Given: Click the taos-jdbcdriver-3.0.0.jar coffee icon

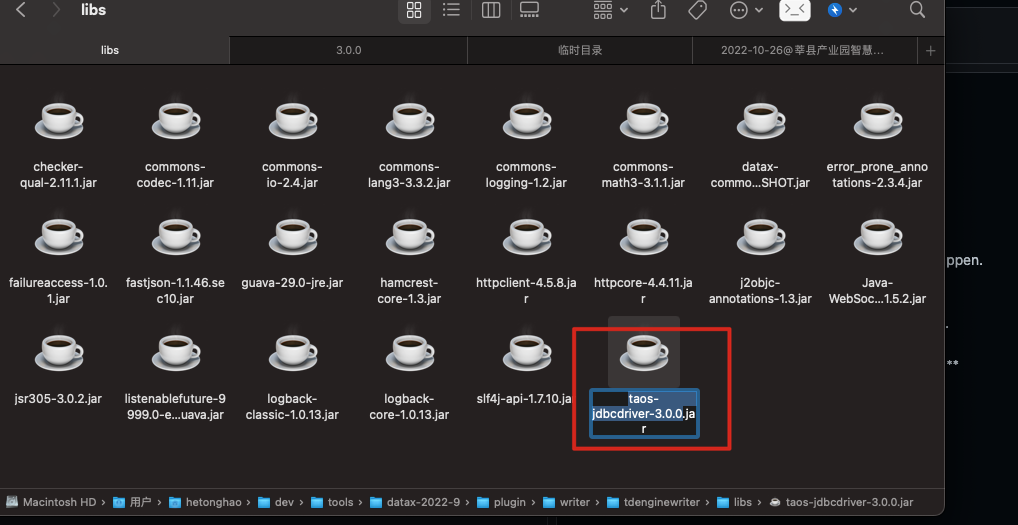Looking at the screenshot, I should [x=643, y=352].
